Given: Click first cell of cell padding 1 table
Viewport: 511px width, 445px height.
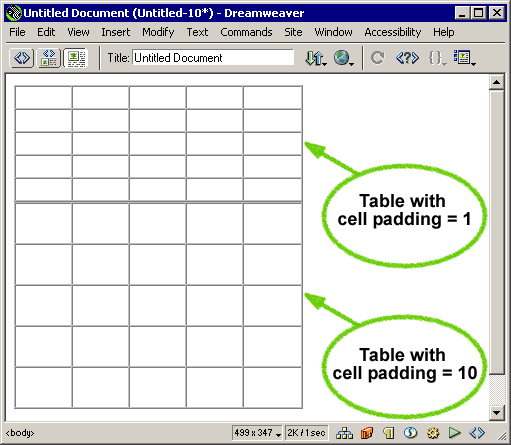Looking at the screenshot, I should click(x=43, y=97).
